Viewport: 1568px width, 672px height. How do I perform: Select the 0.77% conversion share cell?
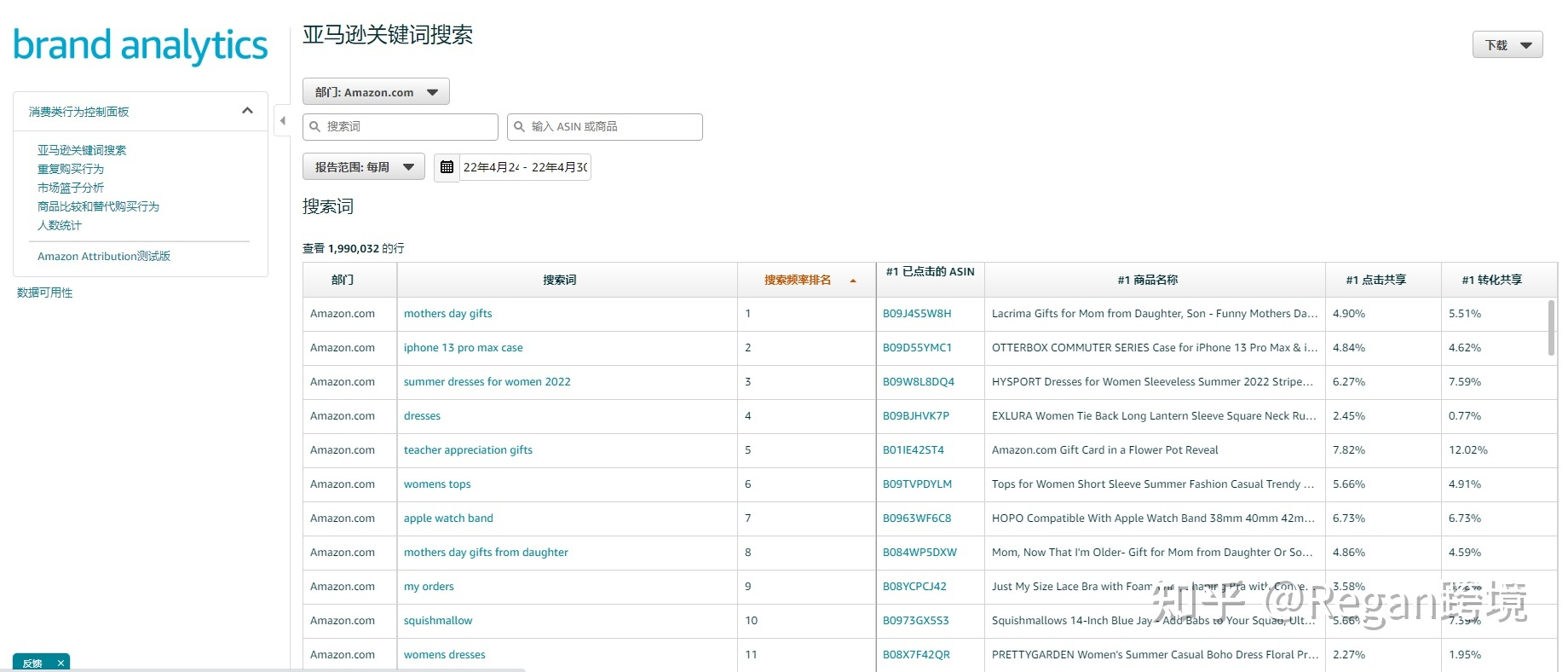point(1499,416)
